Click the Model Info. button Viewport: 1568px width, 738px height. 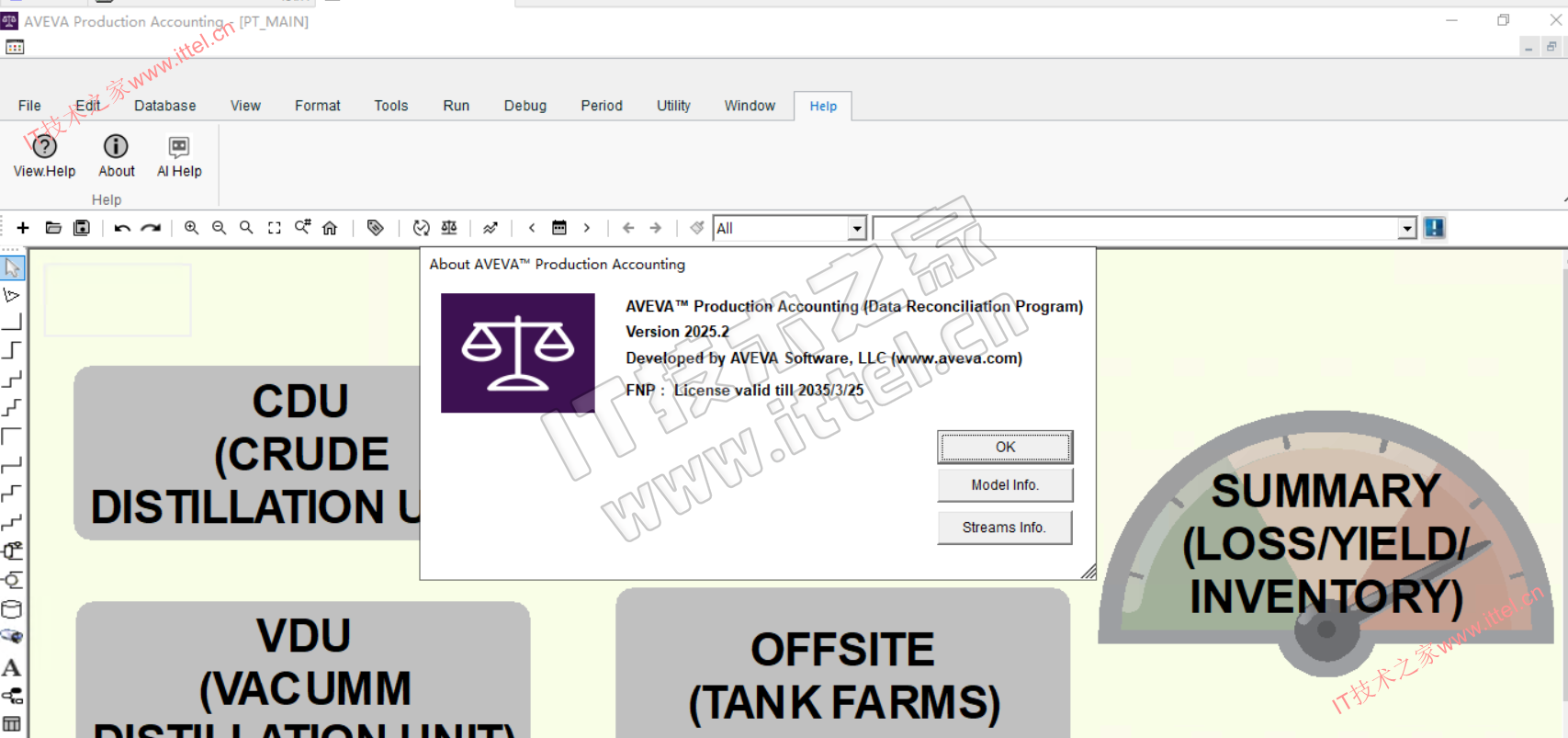pos(1005,485)
